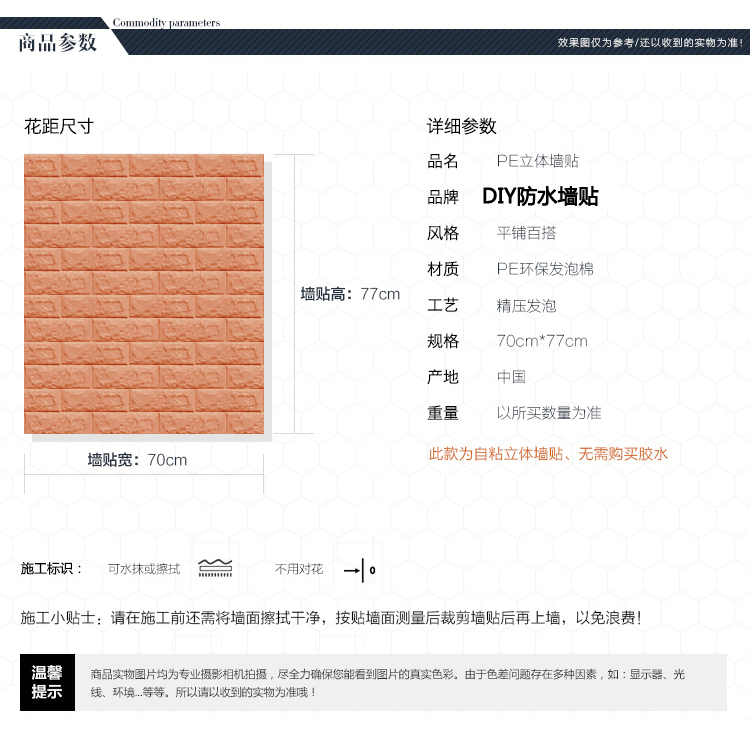Select the material value PE环保发泡棉

545,269
